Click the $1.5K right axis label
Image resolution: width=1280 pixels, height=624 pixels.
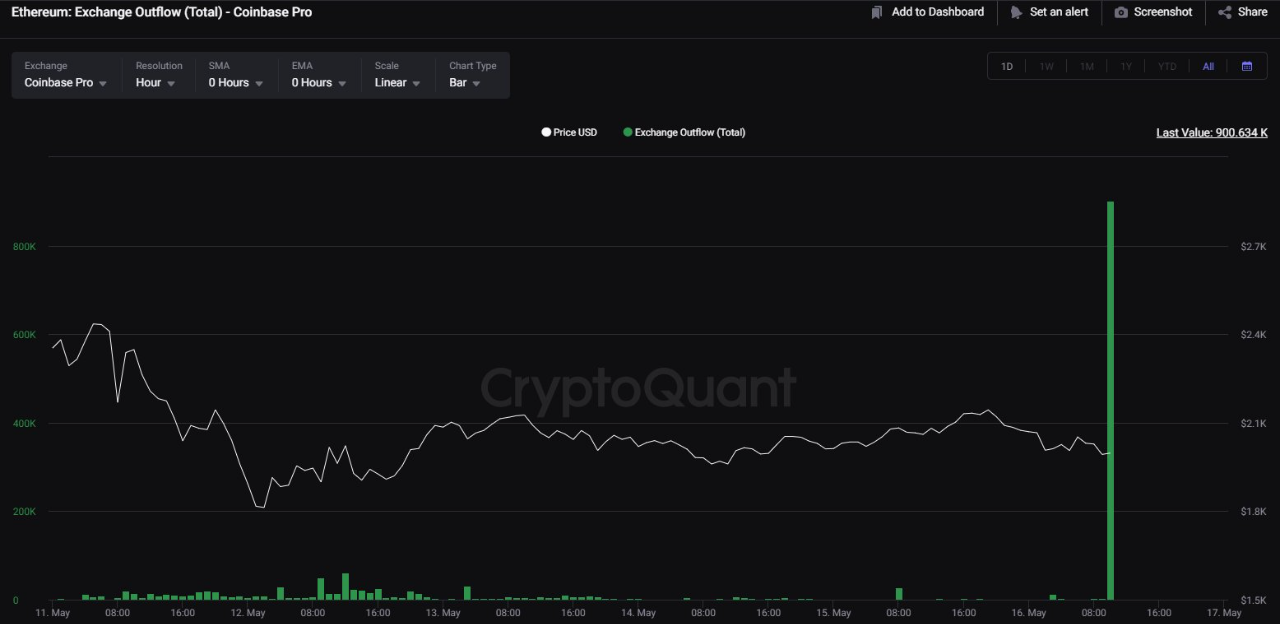1253,600
